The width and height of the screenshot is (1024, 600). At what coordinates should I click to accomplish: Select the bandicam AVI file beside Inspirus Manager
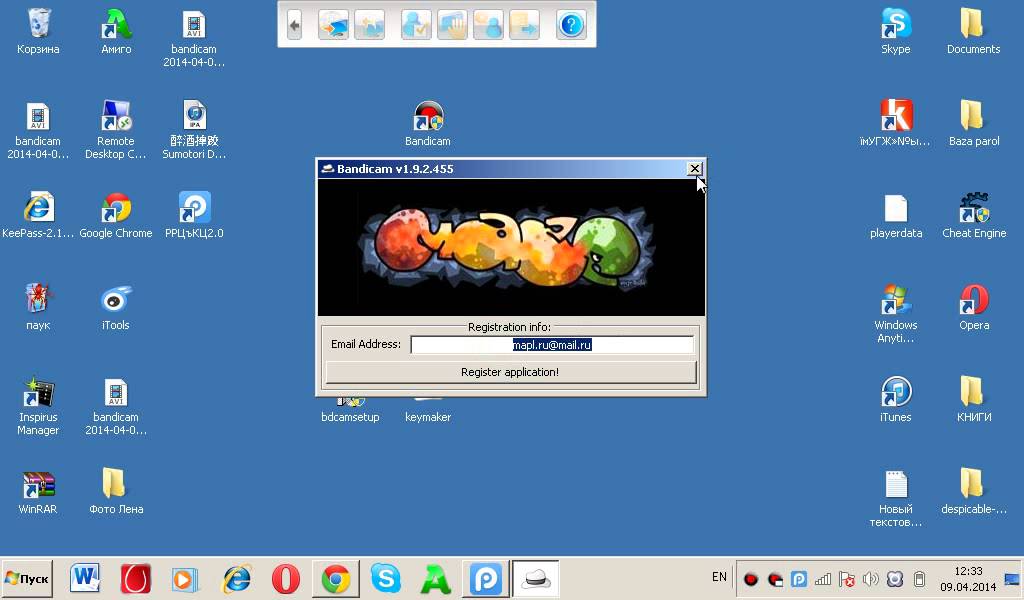pyautogui.click(x=116, y=406)
